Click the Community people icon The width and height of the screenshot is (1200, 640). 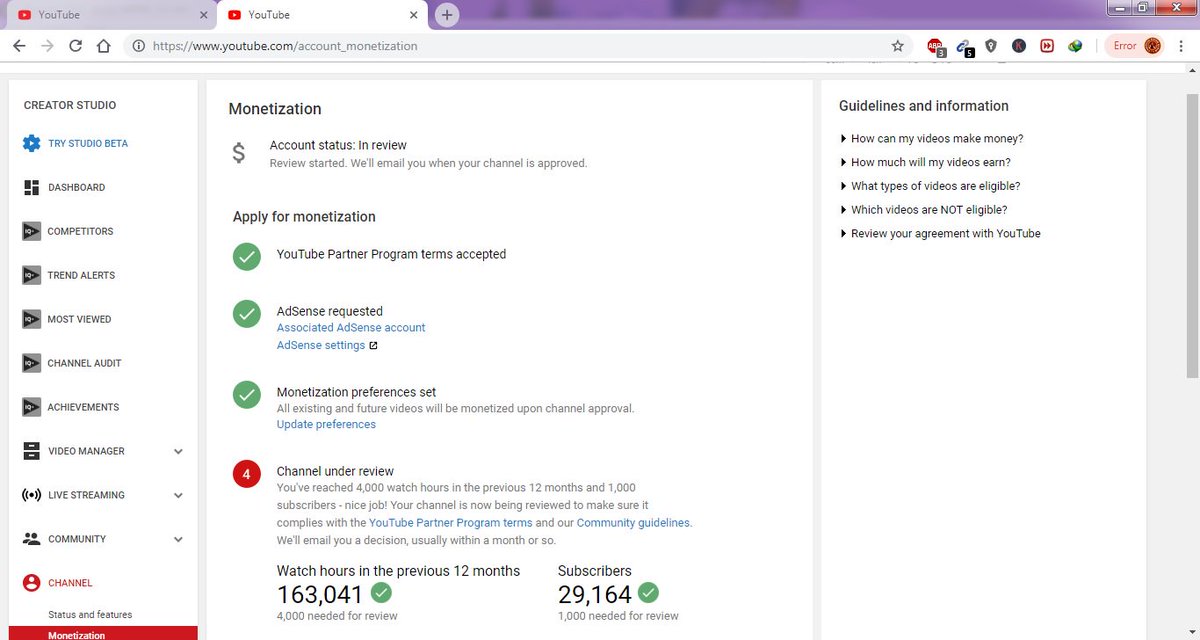coord(31,539)
